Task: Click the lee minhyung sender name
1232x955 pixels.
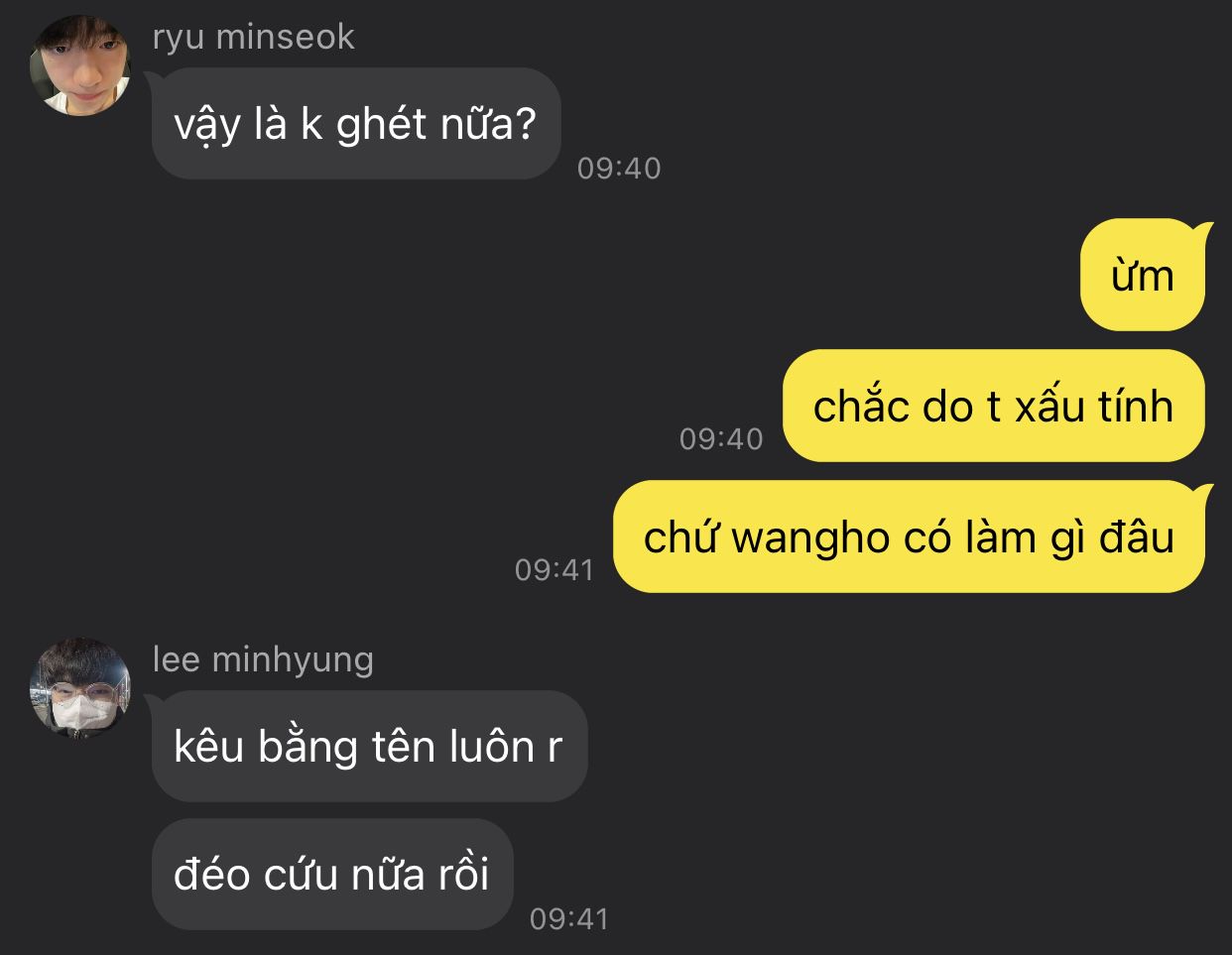Action: coord(263,659)
